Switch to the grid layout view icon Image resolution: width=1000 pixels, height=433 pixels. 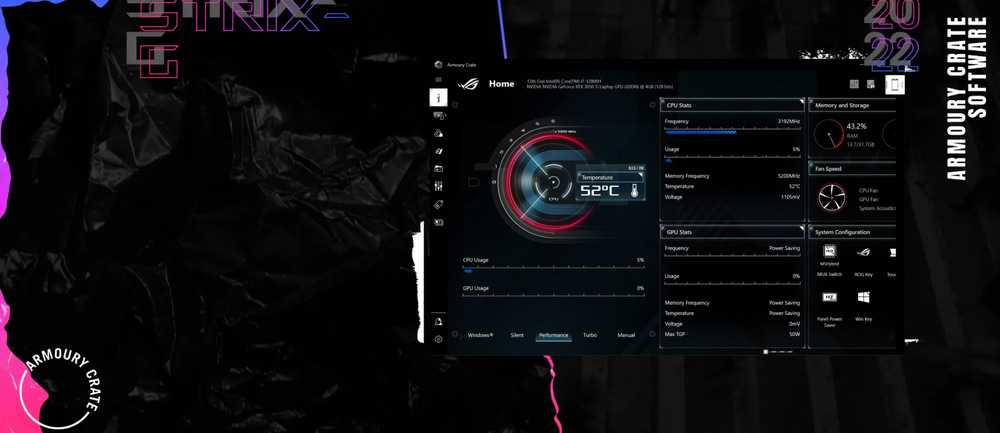coord(854,84)
